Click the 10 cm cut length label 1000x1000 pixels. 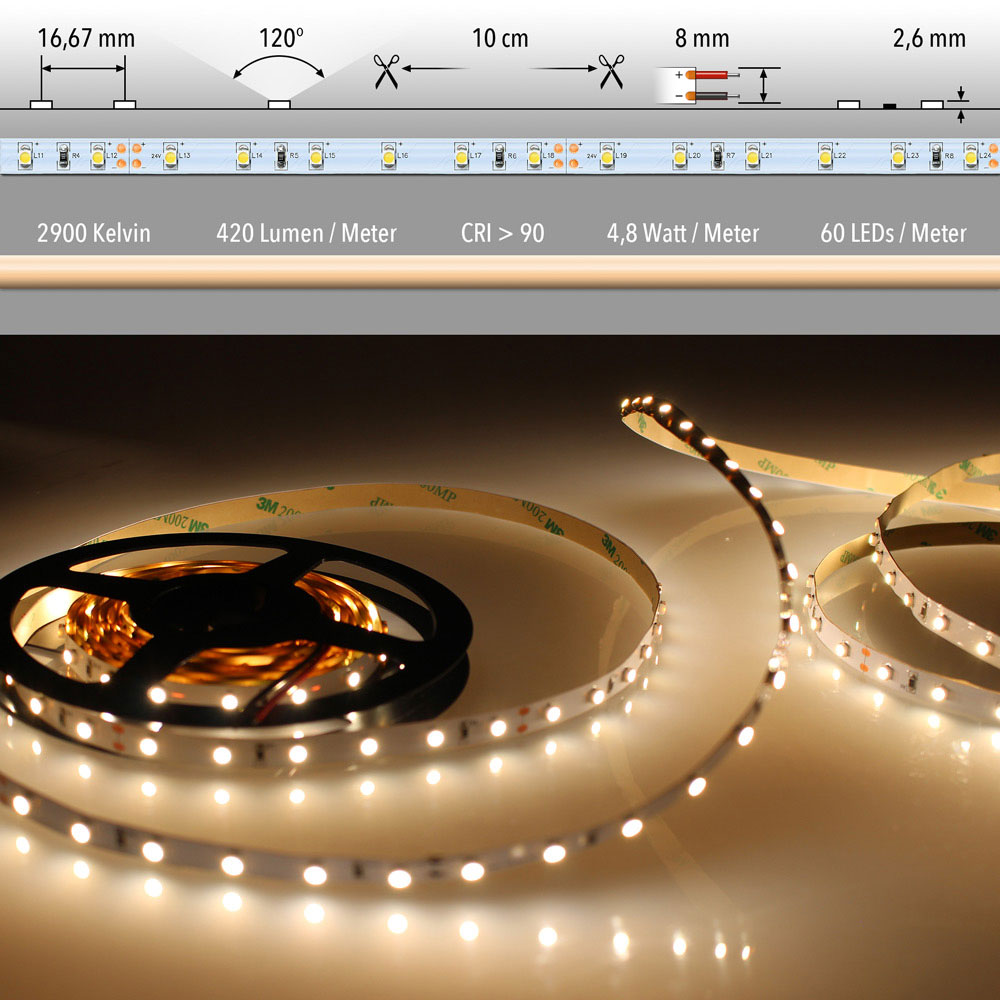coord(500,40)
